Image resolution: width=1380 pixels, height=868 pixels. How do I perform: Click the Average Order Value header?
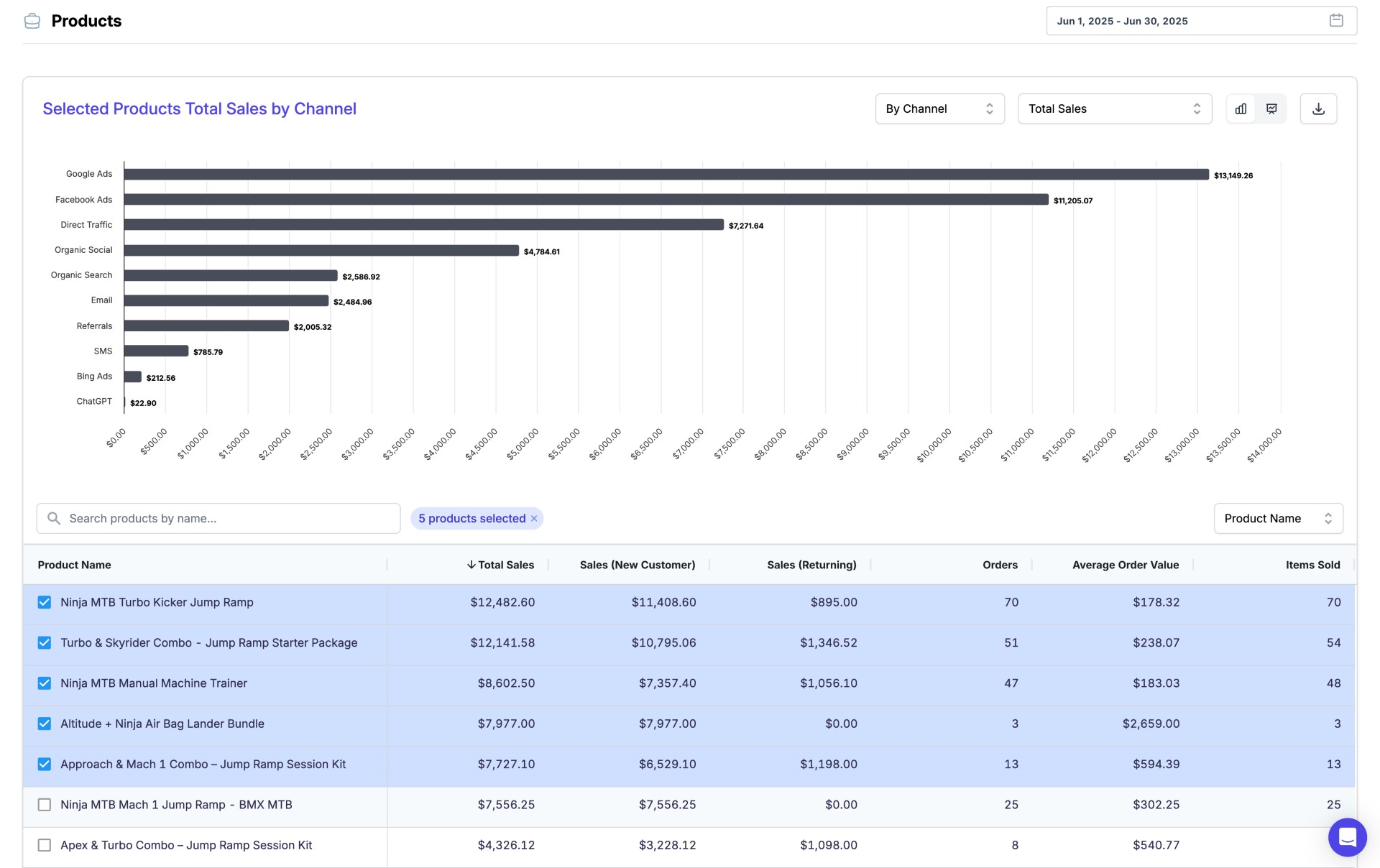[1125, 565]
